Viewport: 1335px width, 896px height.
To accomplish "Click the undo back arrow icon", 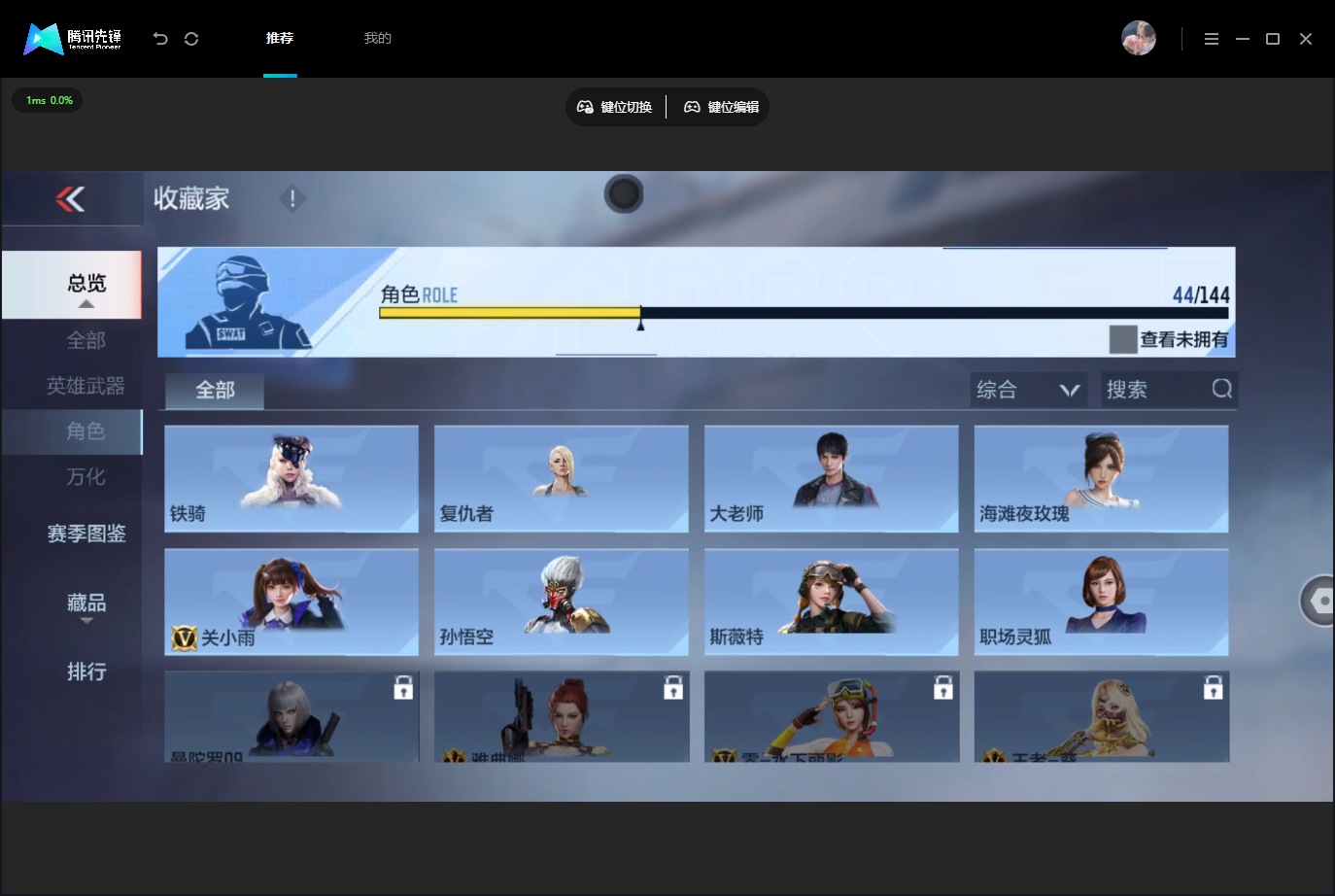I will (160, 39).
